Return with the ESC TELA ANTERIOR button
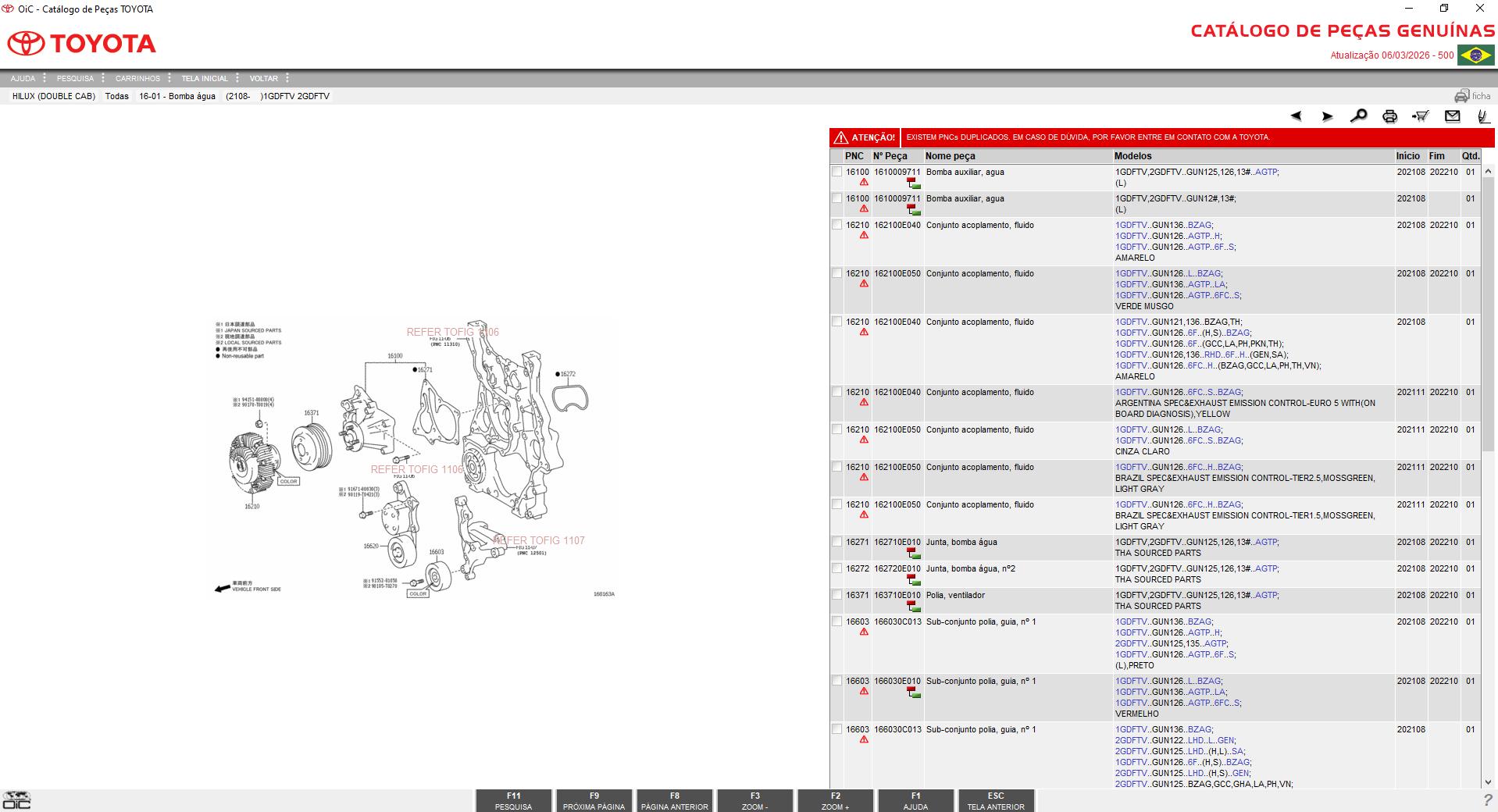This screenshot has width=1498, height=812. tap(996, 801)
